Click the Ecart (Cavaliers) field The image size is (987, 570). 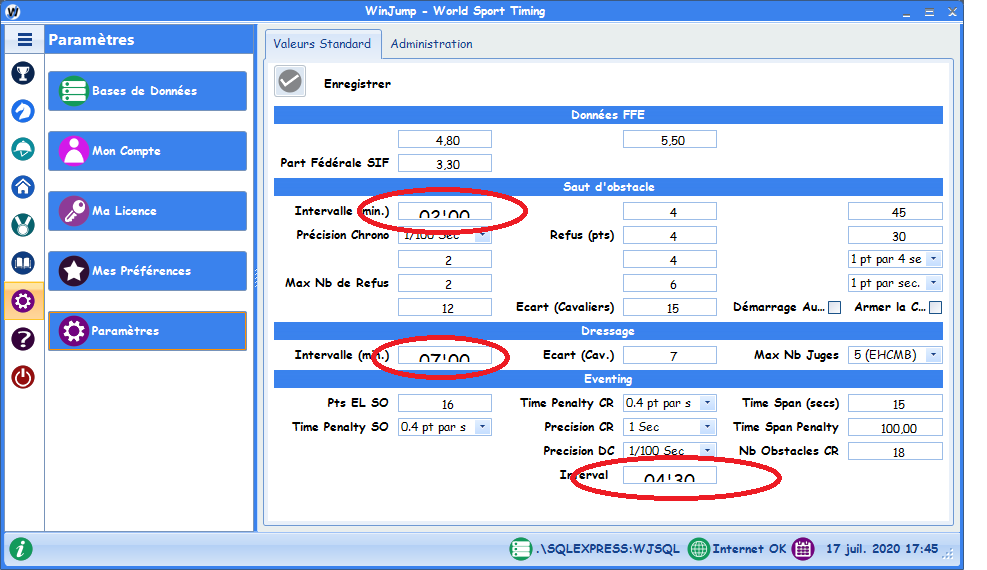click(x=670, y=308)
